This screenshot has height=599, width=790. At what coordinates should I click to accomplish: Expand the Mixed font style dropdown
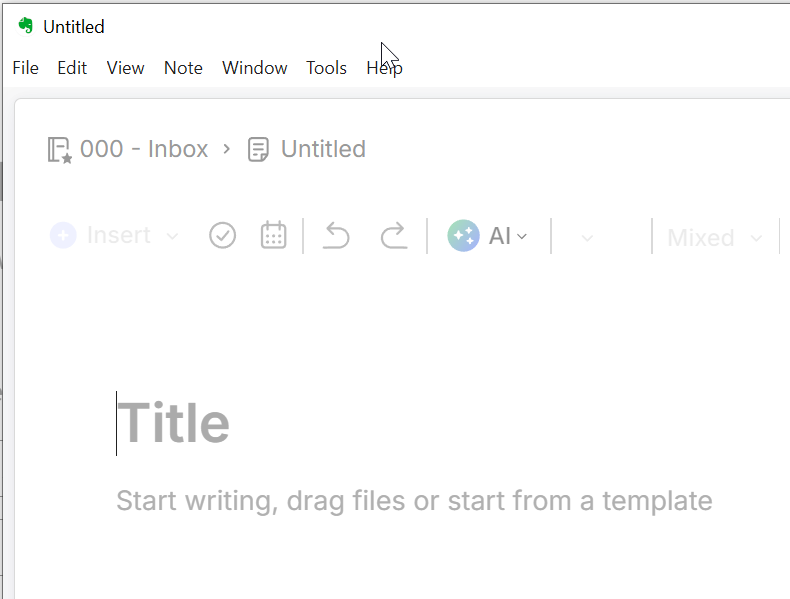[715, 237]
